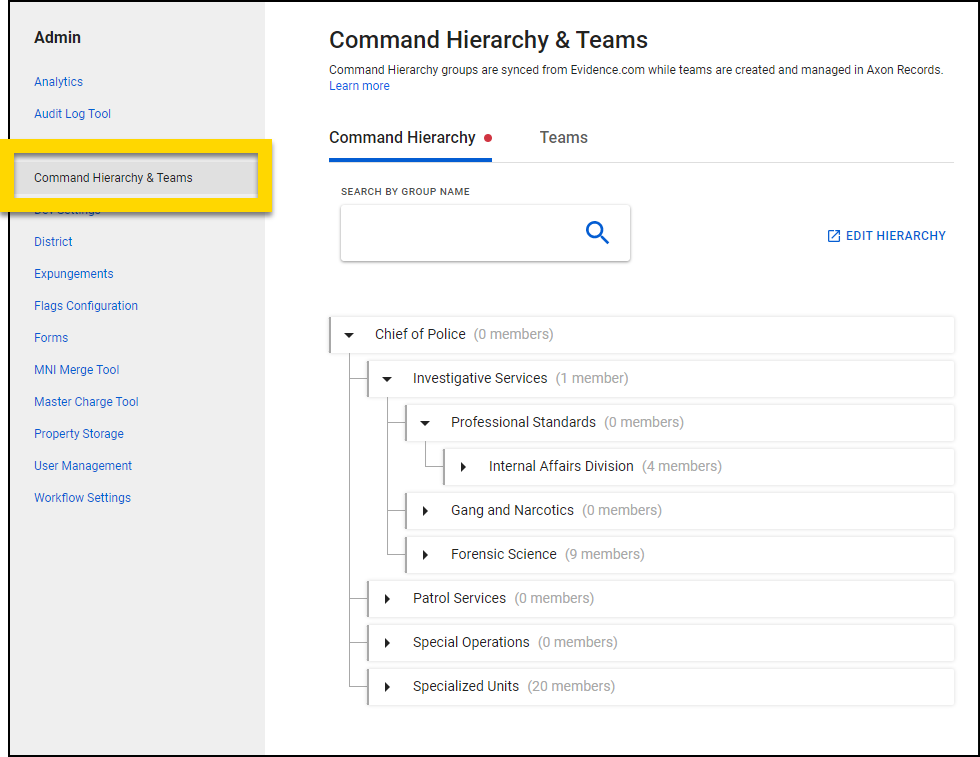Open the Master Charge Tool
The image size is (980, 757).
point(86,401)
